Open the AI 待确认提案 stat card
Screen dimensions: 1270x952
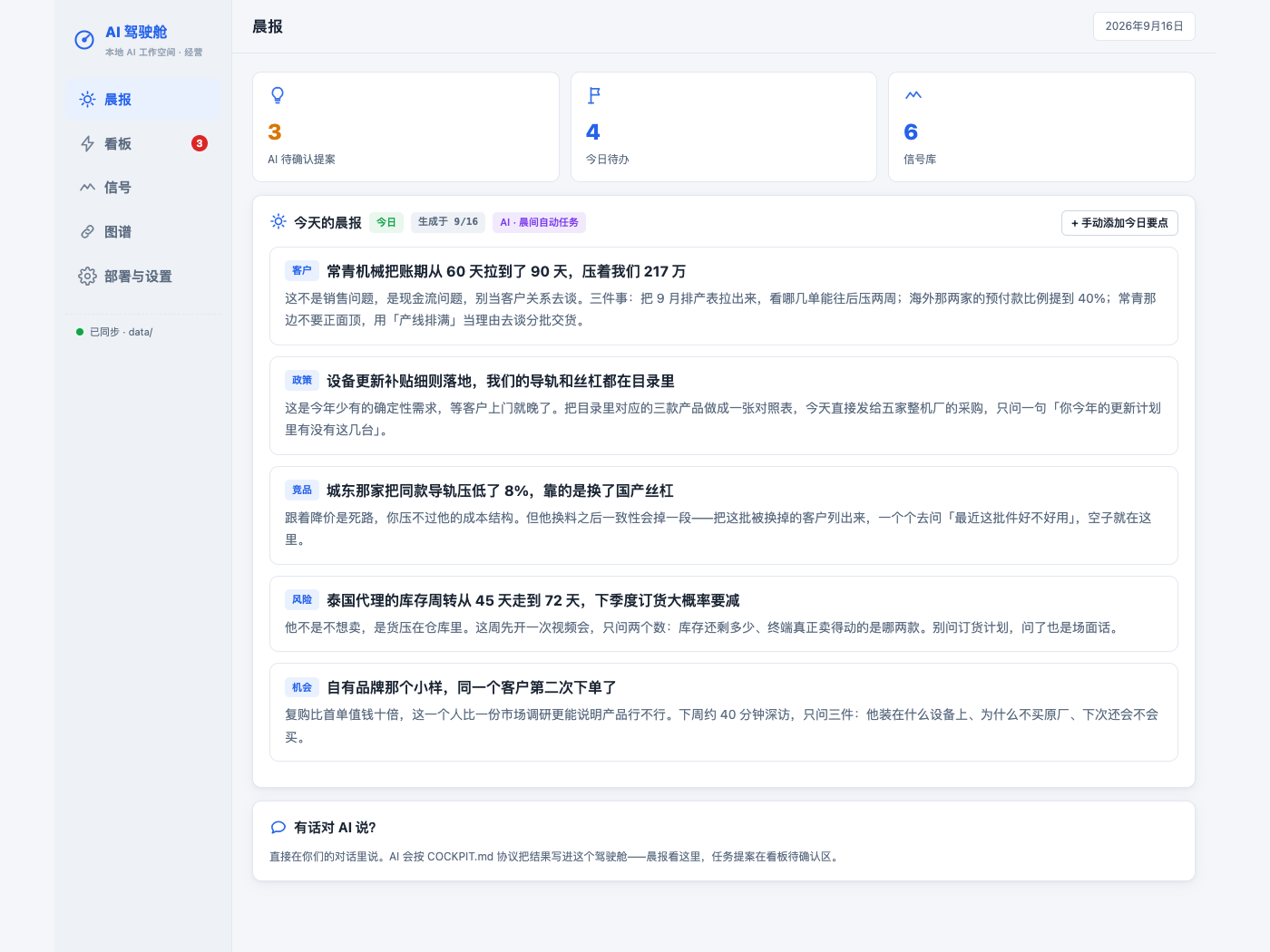point(405,127)
